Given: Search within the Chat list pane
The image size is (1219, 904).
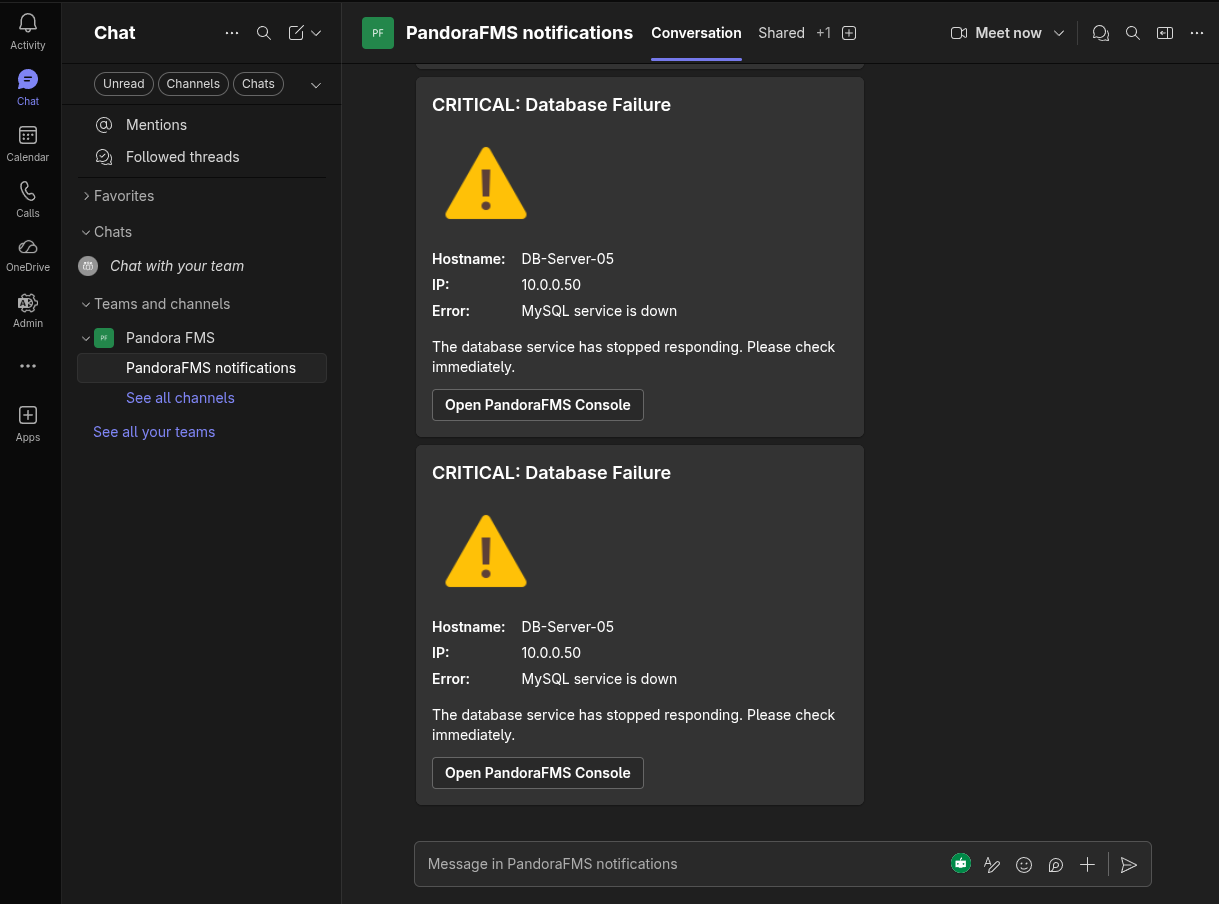Looking at the screenshot, I should [264, 33].
